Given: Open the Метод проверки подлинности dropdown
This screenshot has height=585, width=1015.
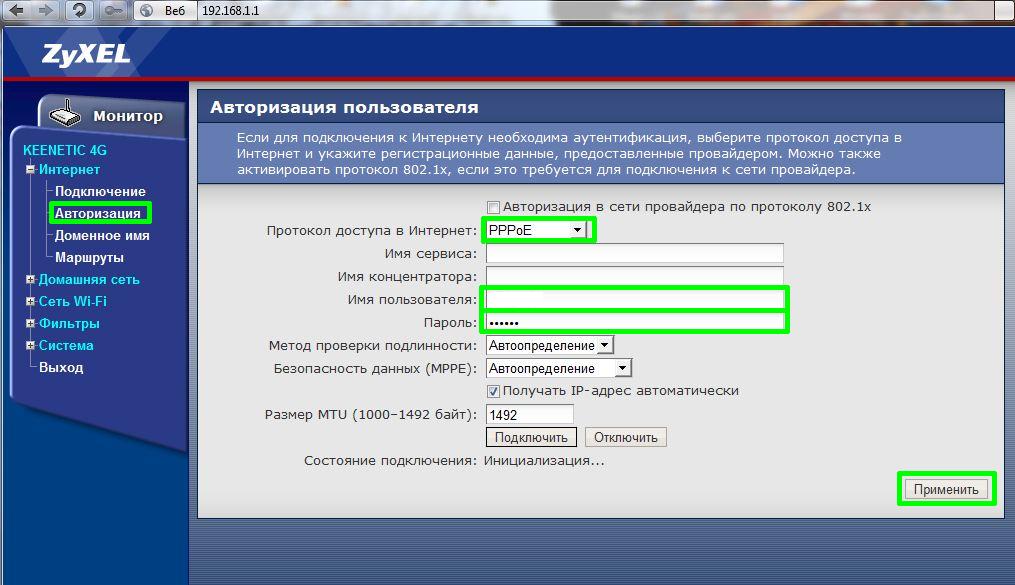Looking at the screenshot, I should pyautogui.click(x=549, y=345).
